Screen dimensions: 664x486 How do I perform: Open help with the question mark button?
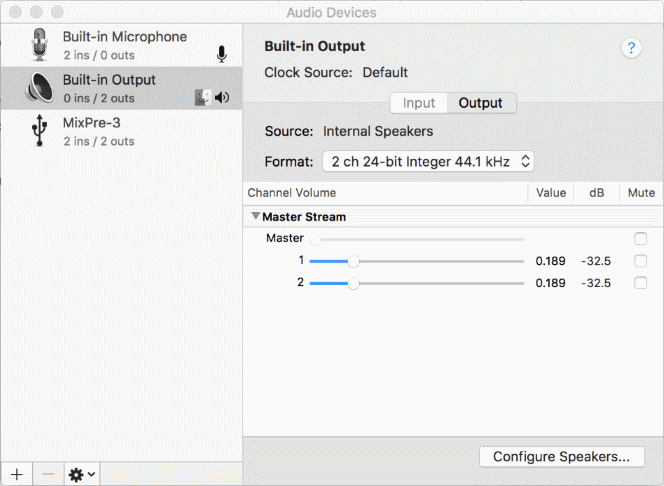631,49
